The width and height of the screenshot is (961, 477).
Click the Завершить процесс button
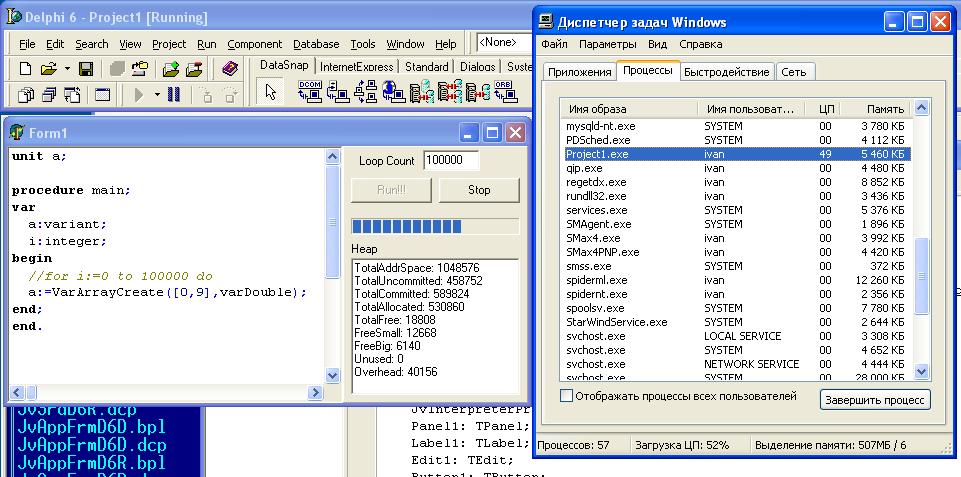(875, 400)
